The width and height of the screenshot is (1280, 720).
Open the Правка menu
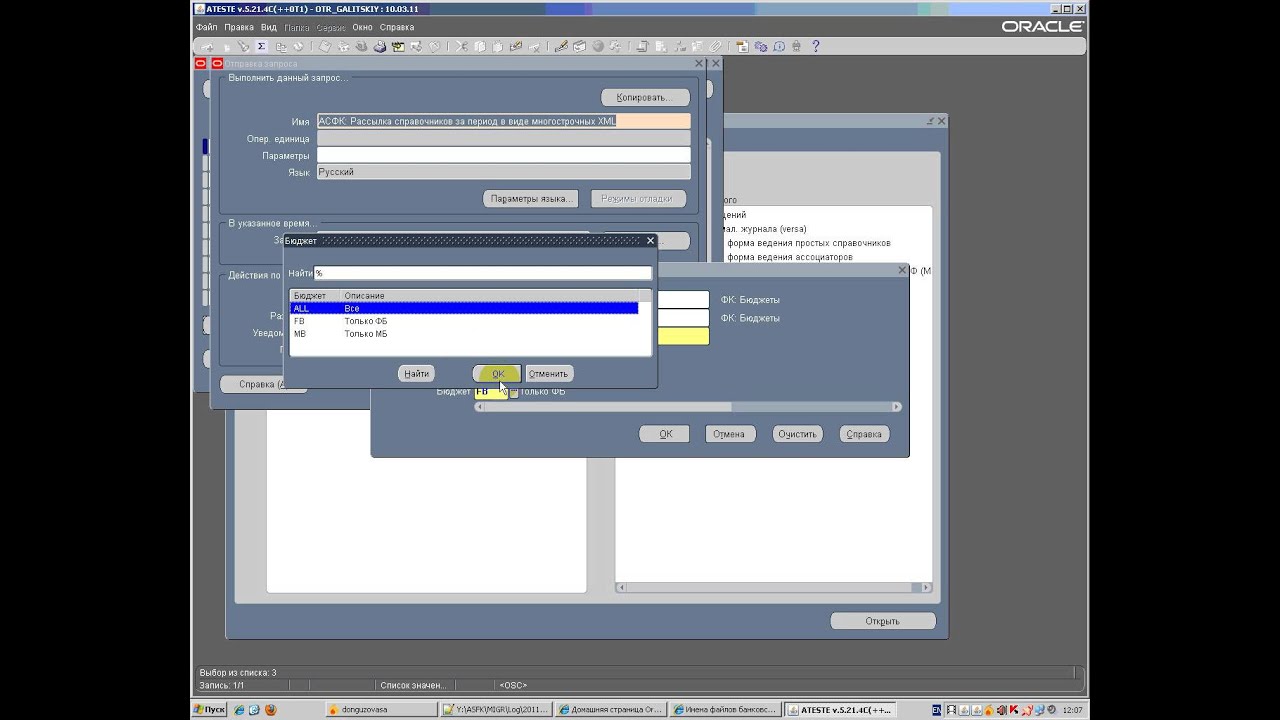[239, 27]
